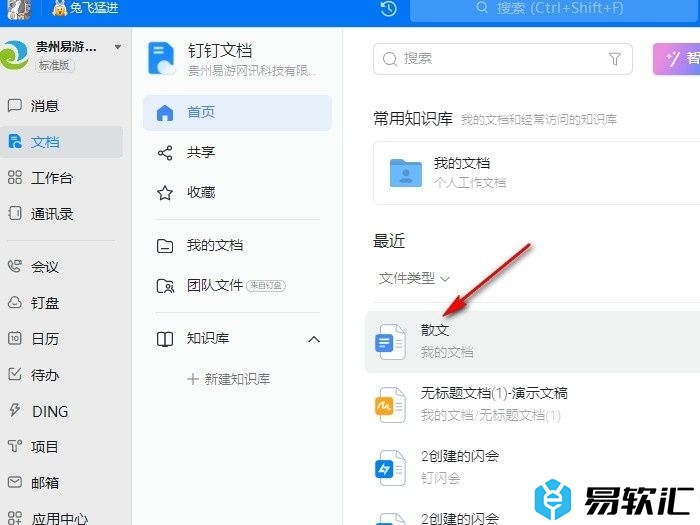Image resolution: width=700 pixels, height=525 pixels.
Task: Click the global search bar (Ctrl+Shift+F)
Action: (555, 8)
